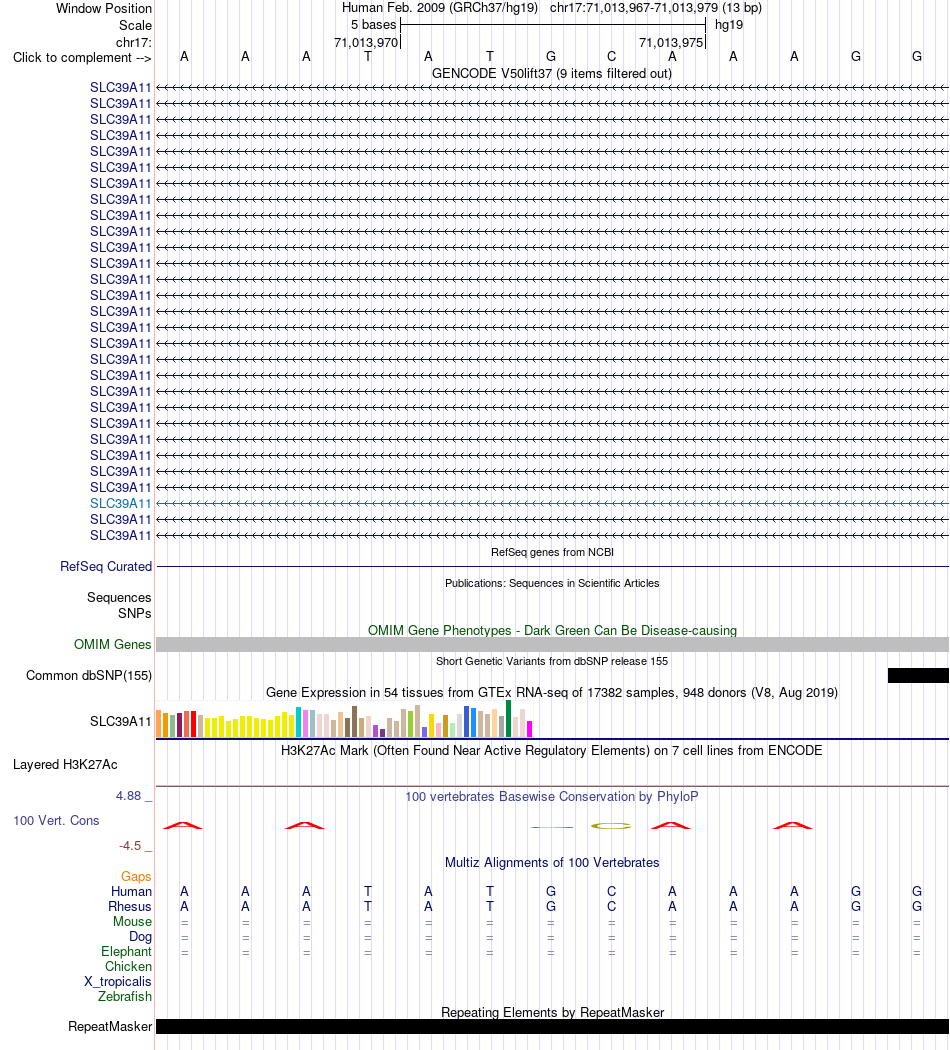Click 'Publications: Sequences in Scientific Articles' title
The height and width of the screenshot is (1050, 950).
[x=552, y=583]
